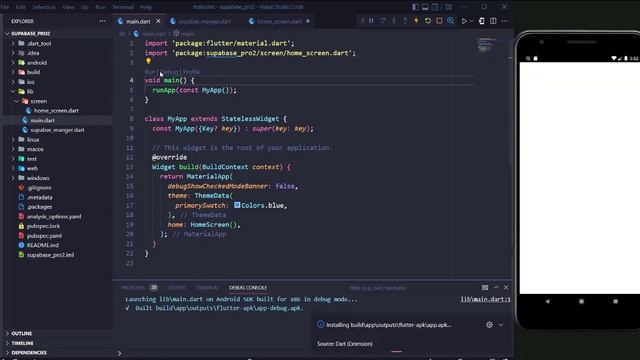Toggle bottom panel layout icon

pyautogui.click(x=425, y=7)
